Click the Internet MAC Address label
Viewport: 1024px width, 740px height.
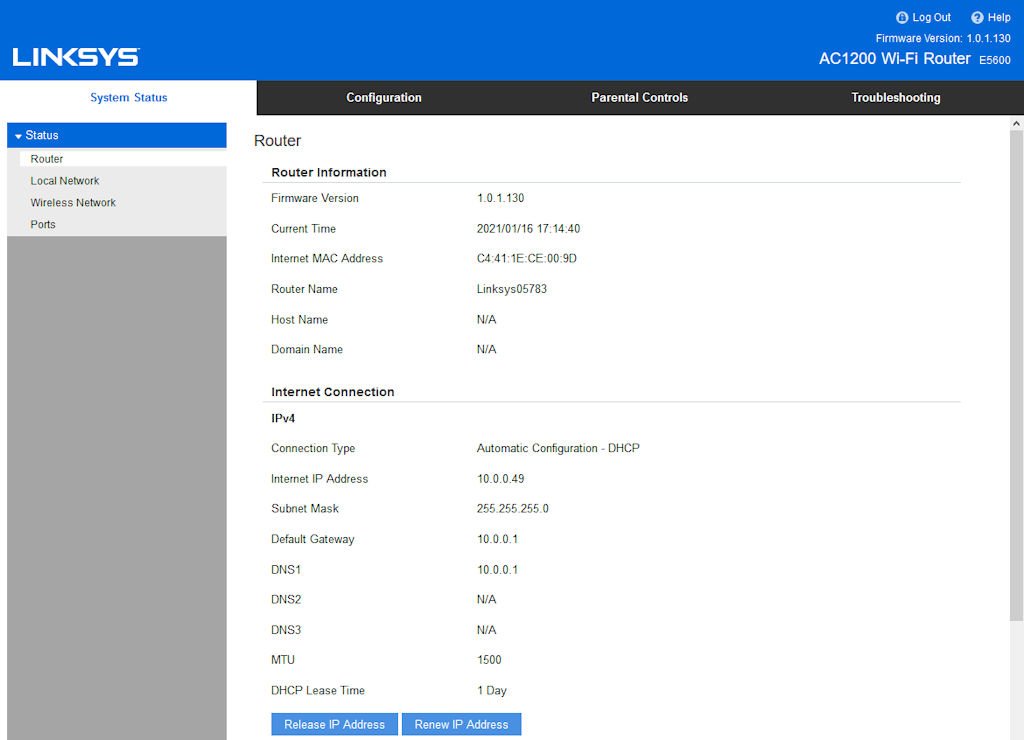pos(327,259)
